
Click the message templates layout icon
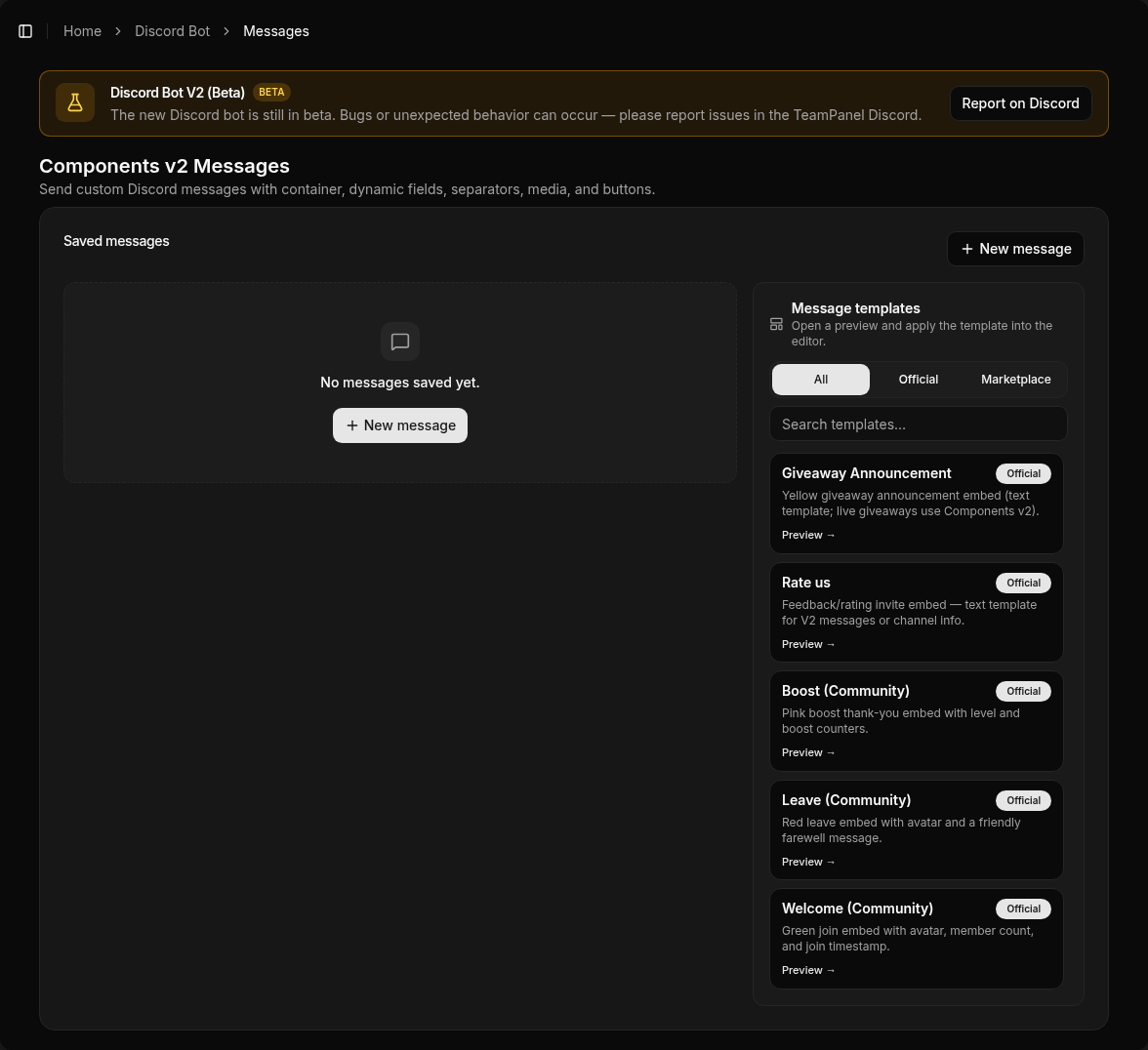coord(776,324)
